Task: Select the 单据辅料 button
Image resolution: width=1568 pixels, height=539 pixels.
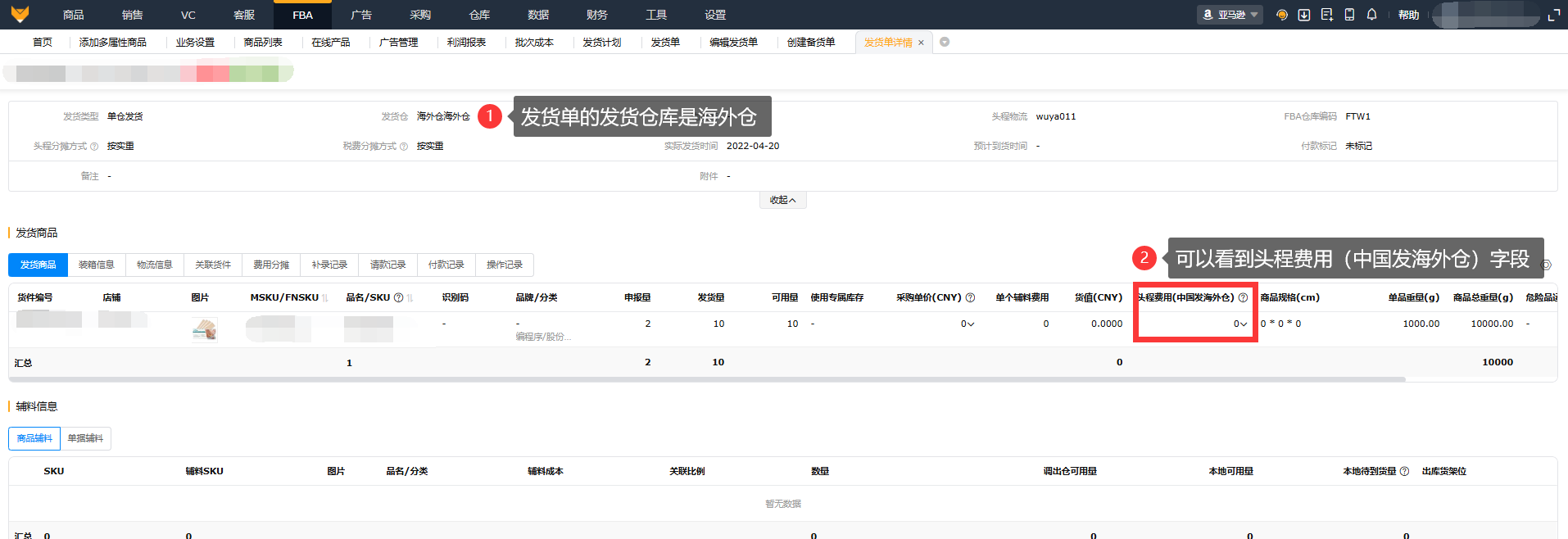Action: (85, 439)
